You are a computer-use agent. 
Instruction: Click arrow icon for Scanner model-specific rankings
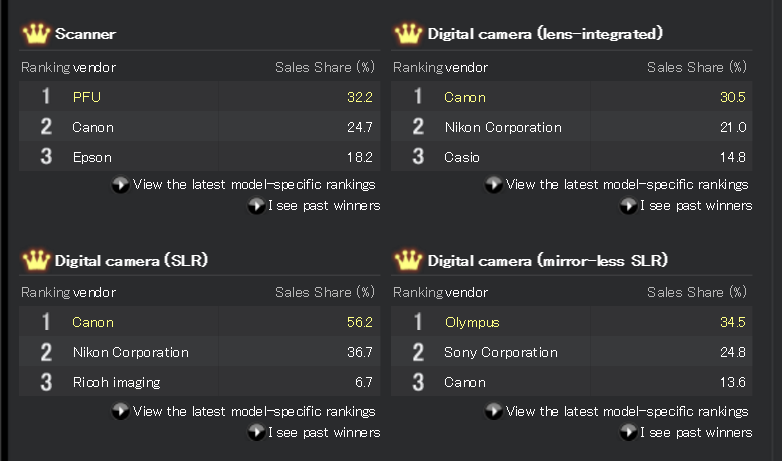pyautogui.click(x=120, y=185)
